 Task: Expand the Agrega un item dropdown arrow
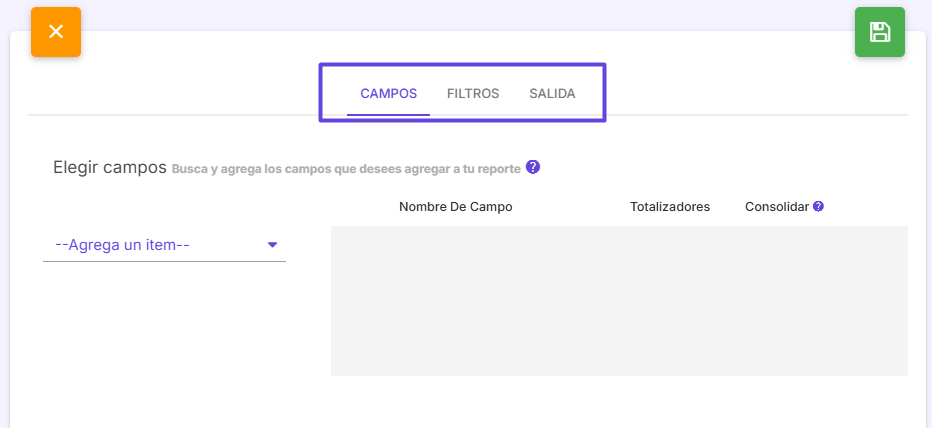coord(272,244)
